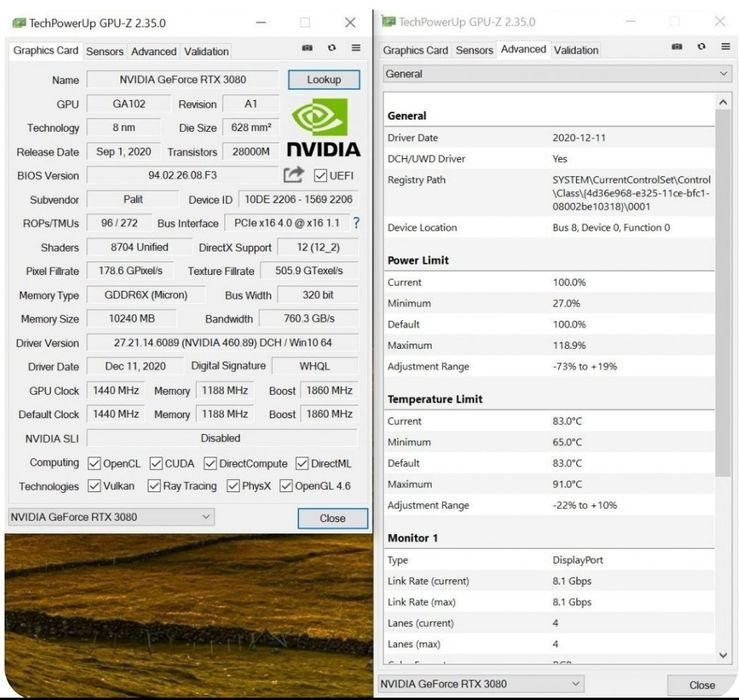Click the NVIDIA SLI Disabled field
This screenshot has width=739, height=700.
tap(222, 438)
